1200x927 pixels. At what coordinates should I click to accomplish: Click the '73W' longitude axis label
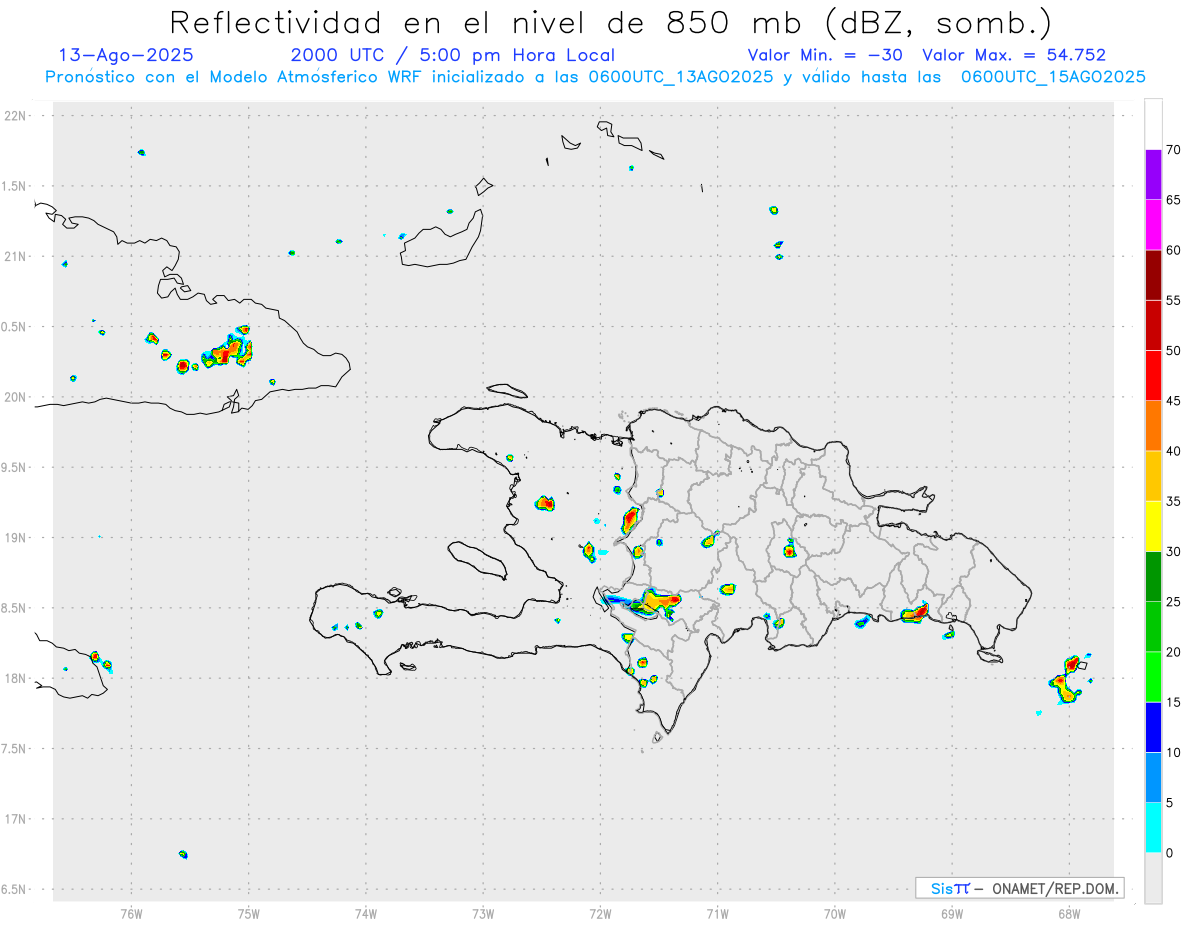coord(483,914)
